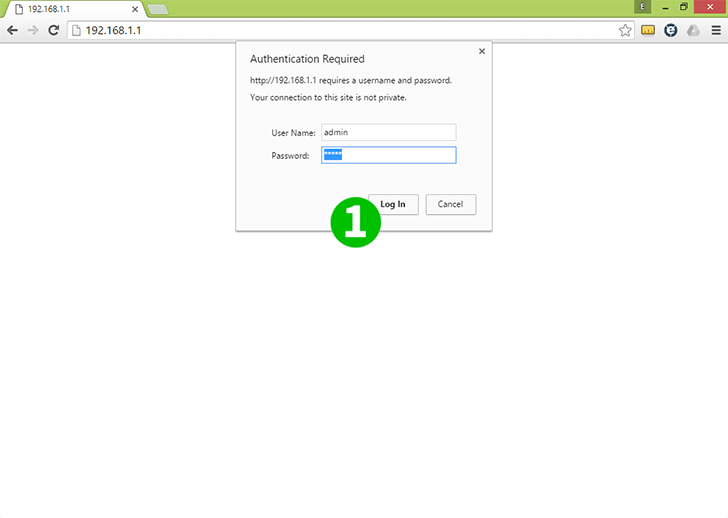Click the browser Forward arrow

pos(33,30)
